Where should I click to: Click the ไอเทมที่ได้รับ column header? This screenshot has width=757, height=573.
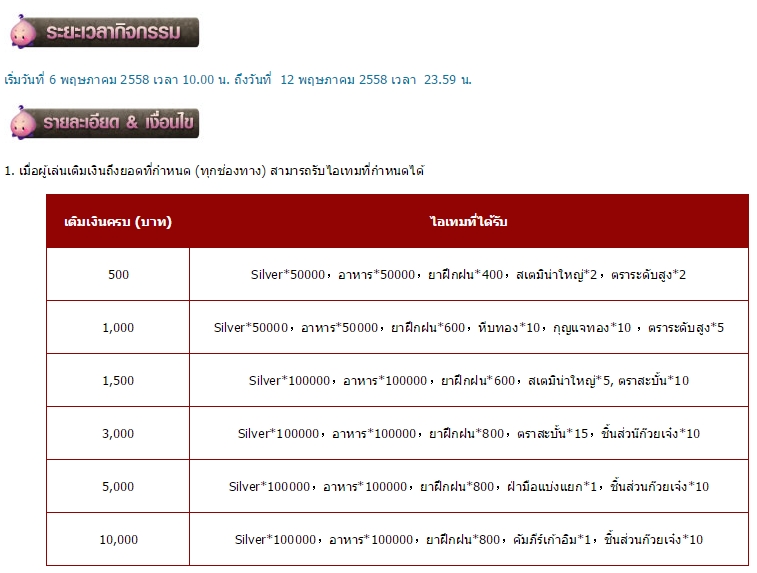click(x=469, y=222)
